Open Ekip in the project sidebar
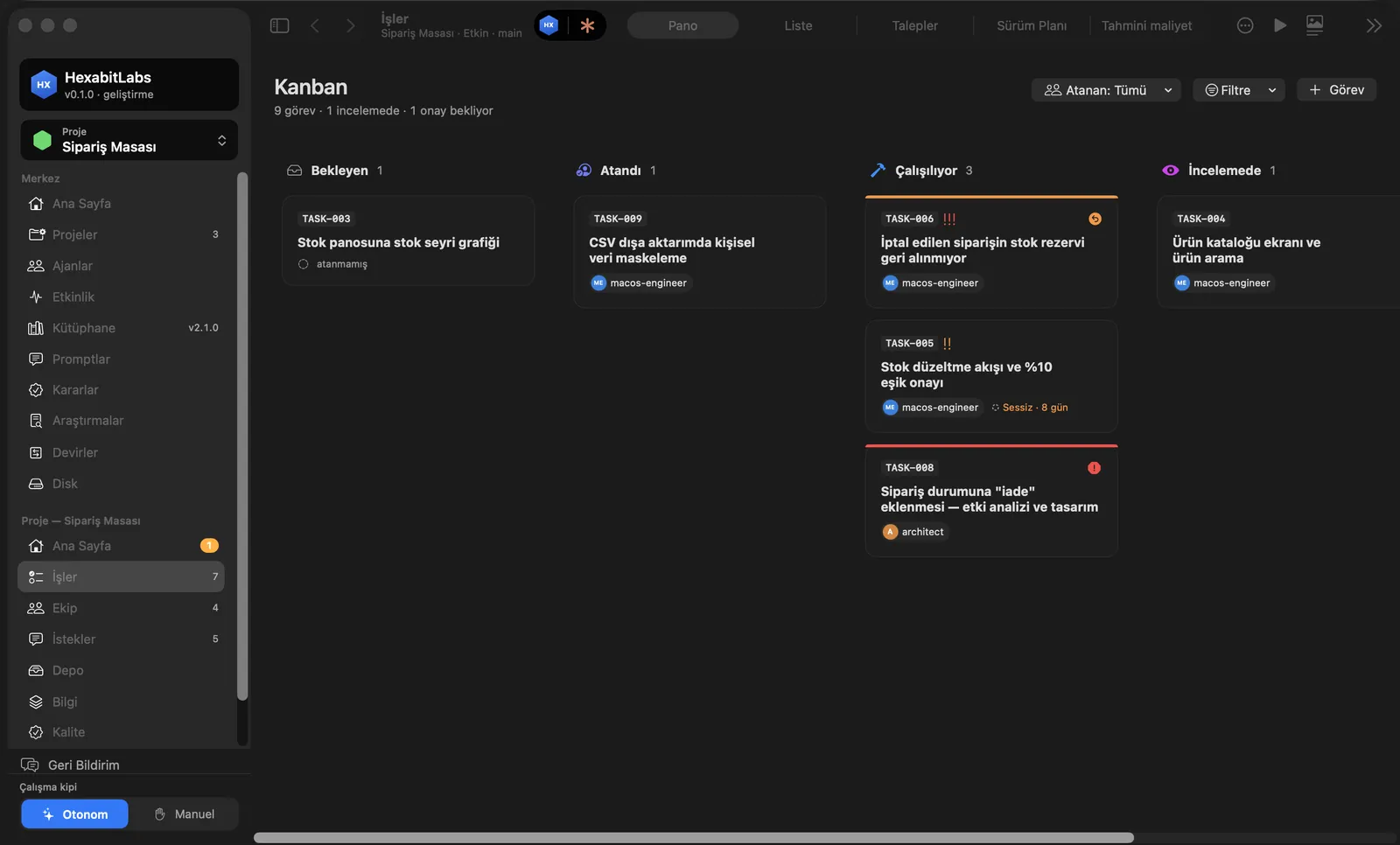The width and height of the screenshot is (1400, 845). (121, 608)
